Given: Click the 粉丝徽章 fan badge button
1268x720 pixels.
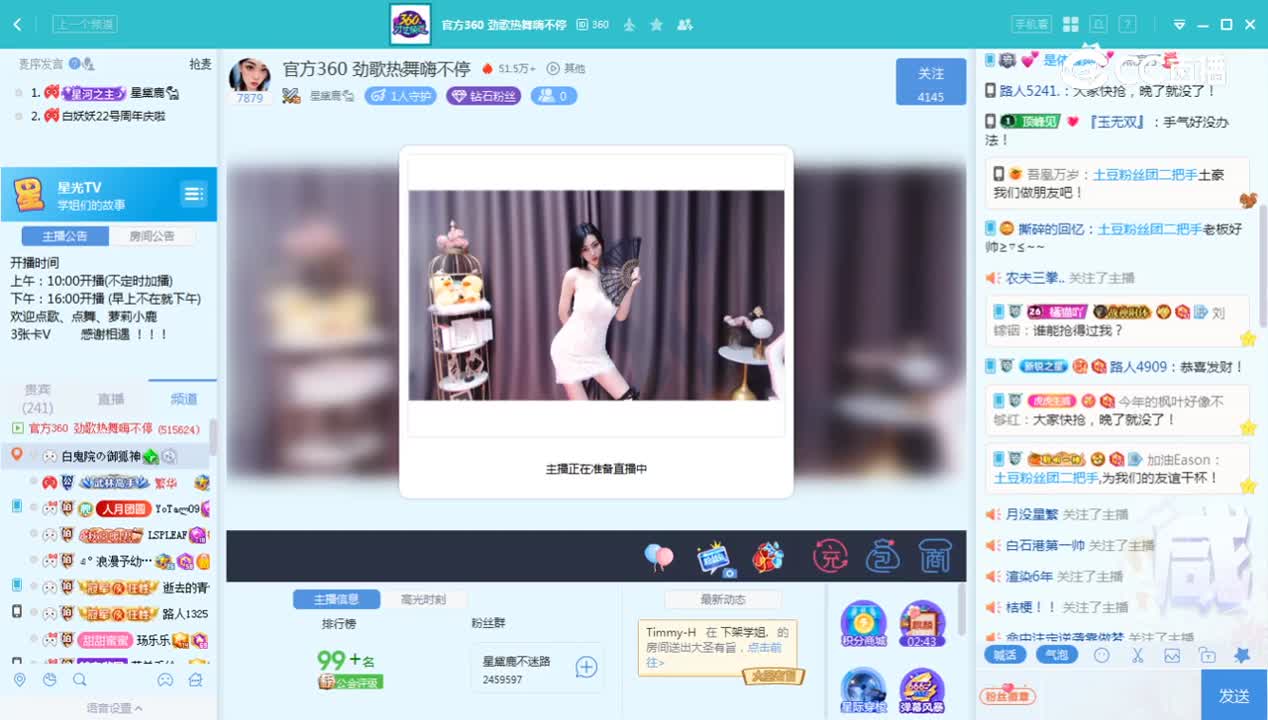Looking at the screenshot, I should 1007,696.
